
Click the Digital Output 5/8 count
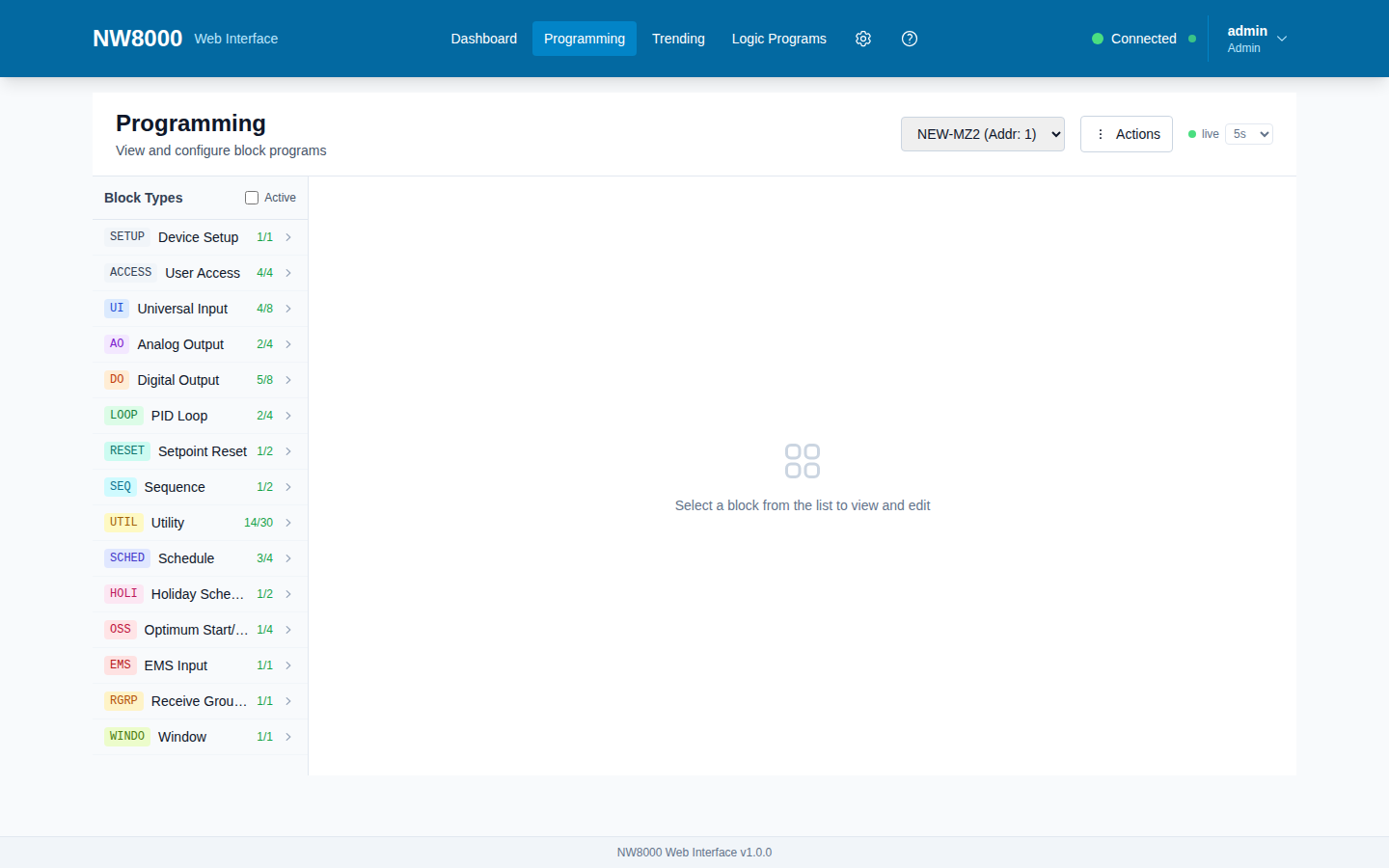[x=265, y=380]
